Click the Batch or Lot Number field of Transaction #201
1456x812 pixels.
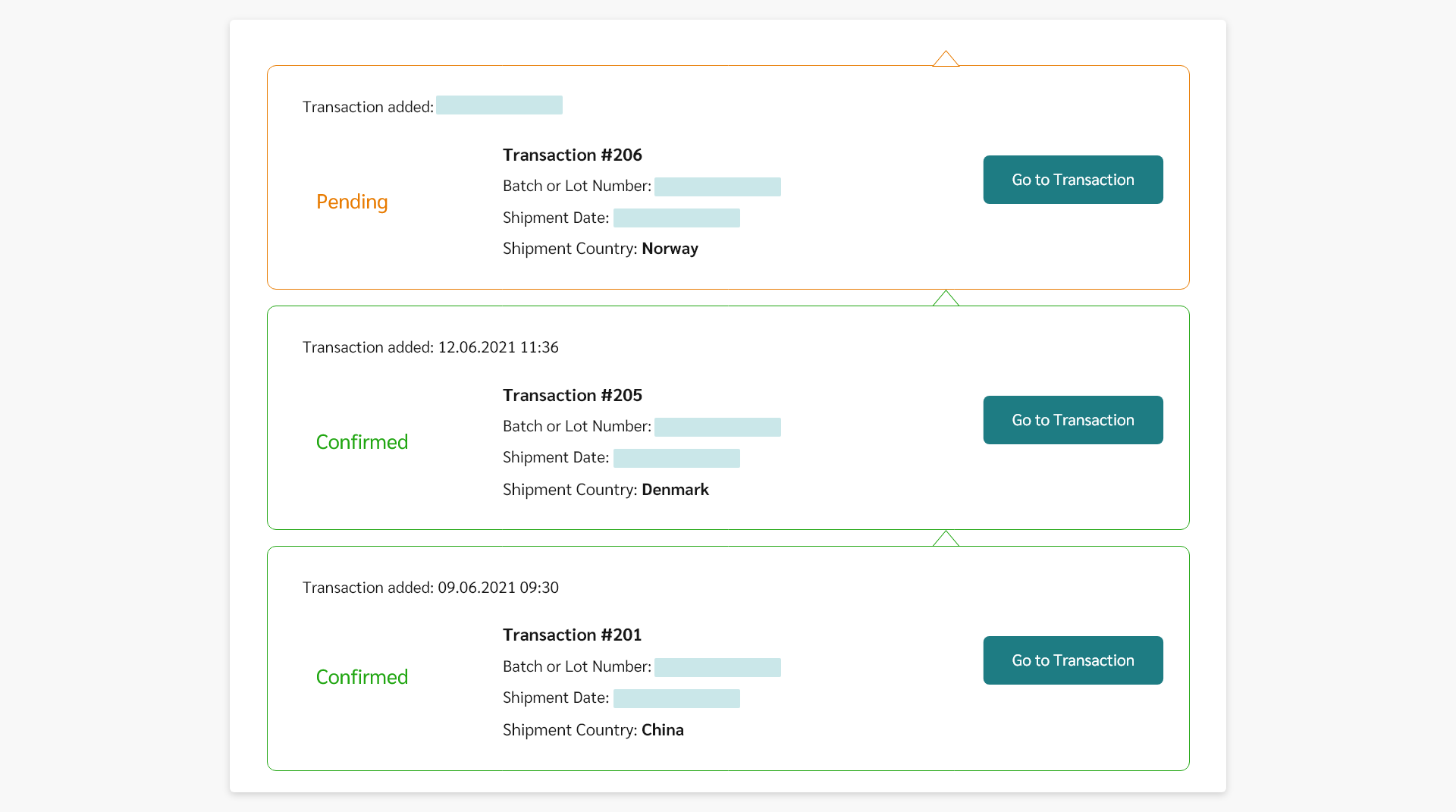click(717, 667)
